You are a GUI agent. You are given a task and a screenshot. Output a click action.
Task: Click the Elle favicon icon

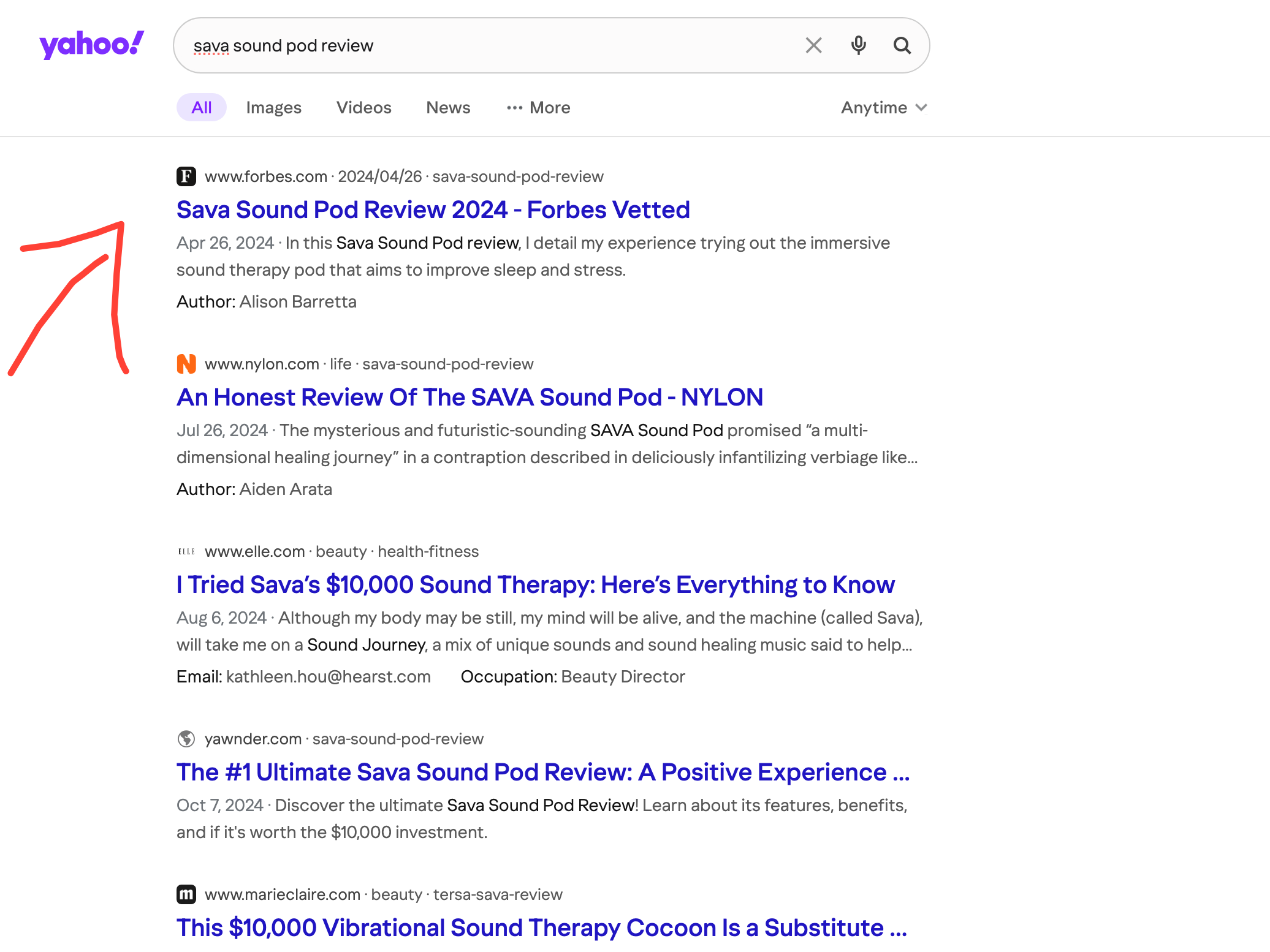pyautogui.click(x=186, y=551)
